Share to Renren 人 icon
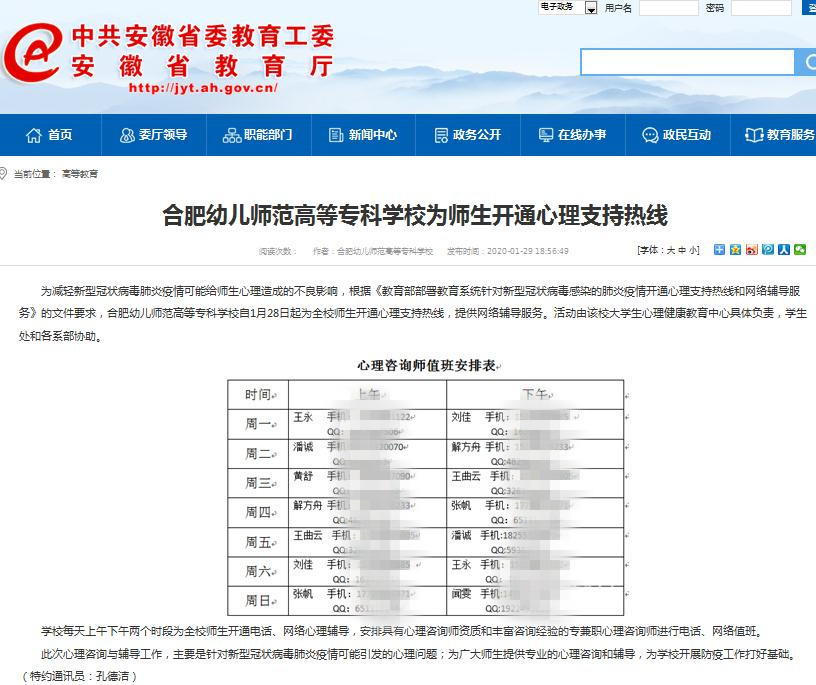Screen dimensions: 816x685 [x=784, y=249]
